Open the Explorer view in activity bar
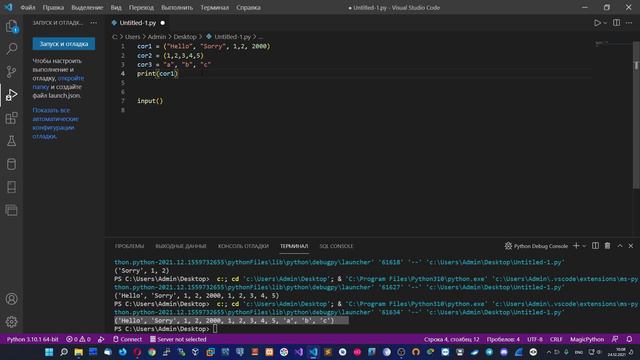This screenshot has width=640, height=360. tap(11, 27)
